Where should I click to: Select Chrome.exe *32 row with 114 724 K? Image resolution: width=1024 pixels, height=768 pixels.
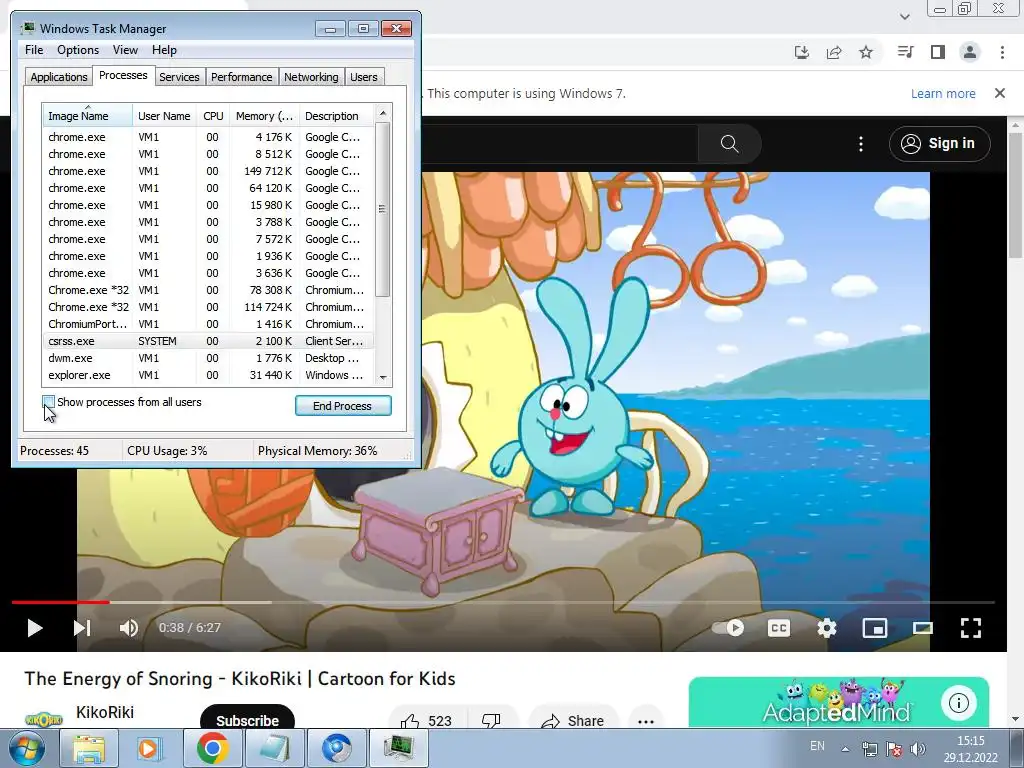[209, 307]
